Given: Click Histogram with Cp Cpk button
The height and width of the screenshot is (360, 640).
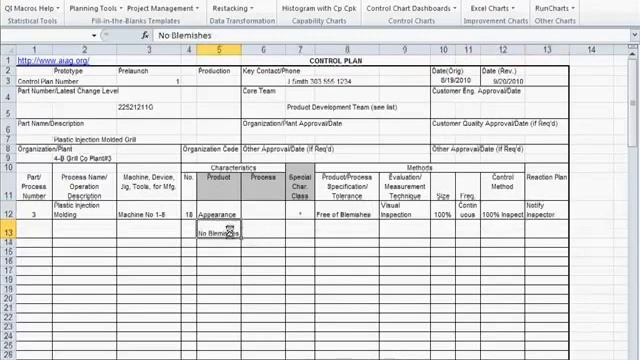Looking at the screenshot, I should (x=319, y=8).
